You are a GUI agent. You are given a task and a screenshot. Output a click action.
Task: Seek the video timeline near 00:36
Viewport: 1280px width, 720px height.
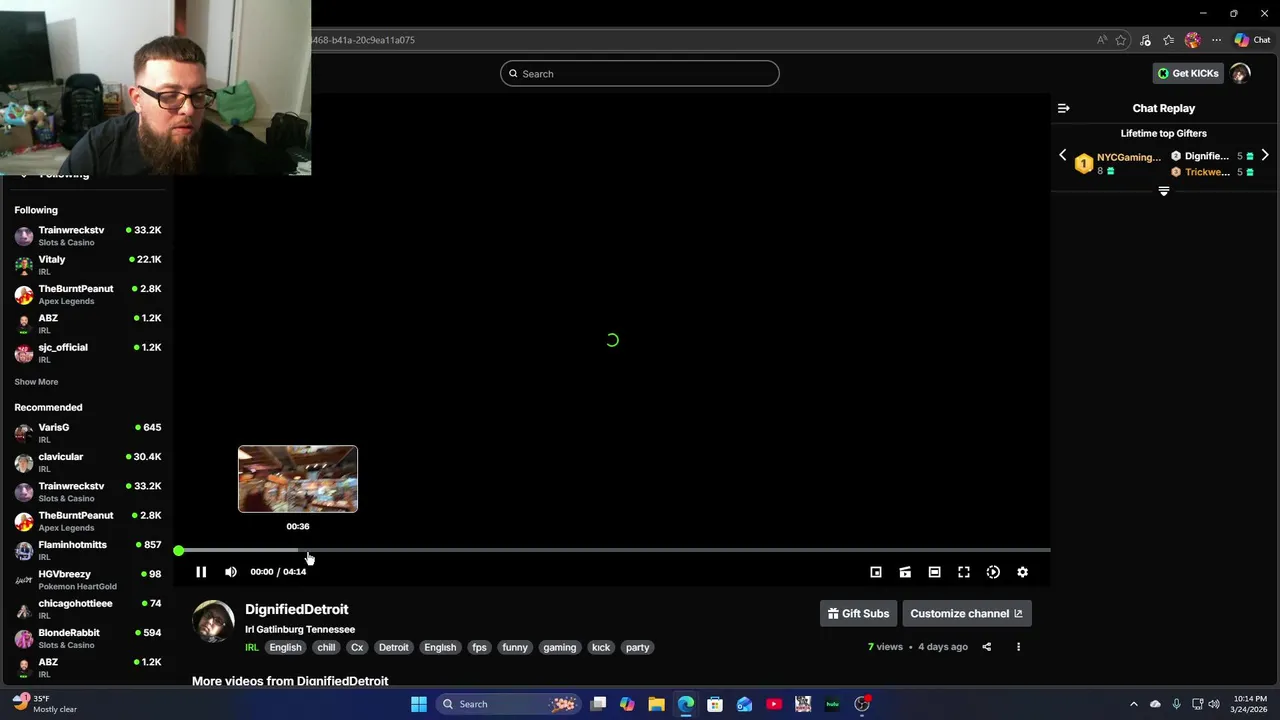pyautogui.click(x=299, y=550)
